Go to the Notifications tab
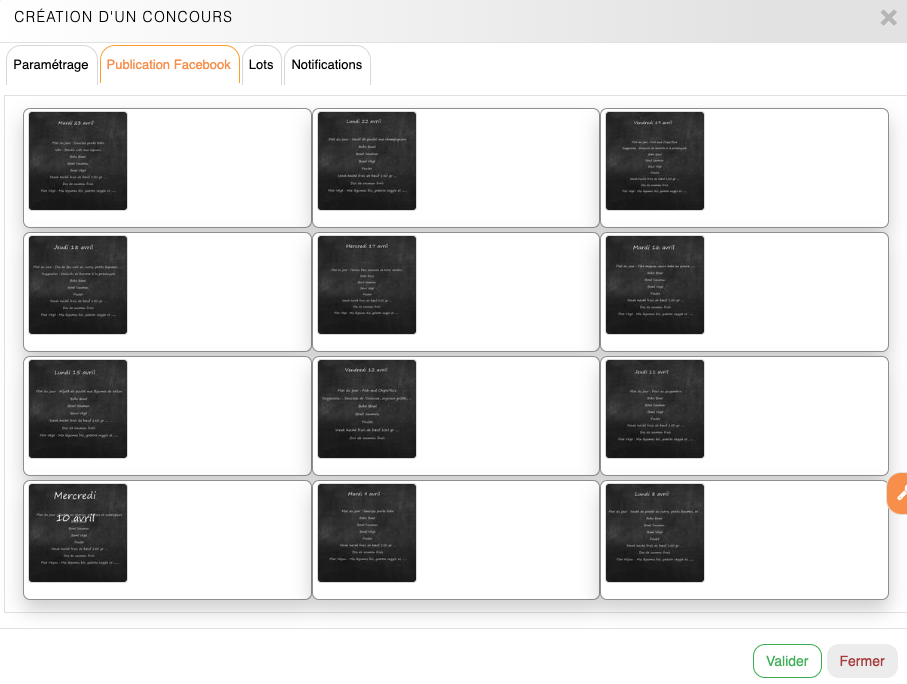 327,65
